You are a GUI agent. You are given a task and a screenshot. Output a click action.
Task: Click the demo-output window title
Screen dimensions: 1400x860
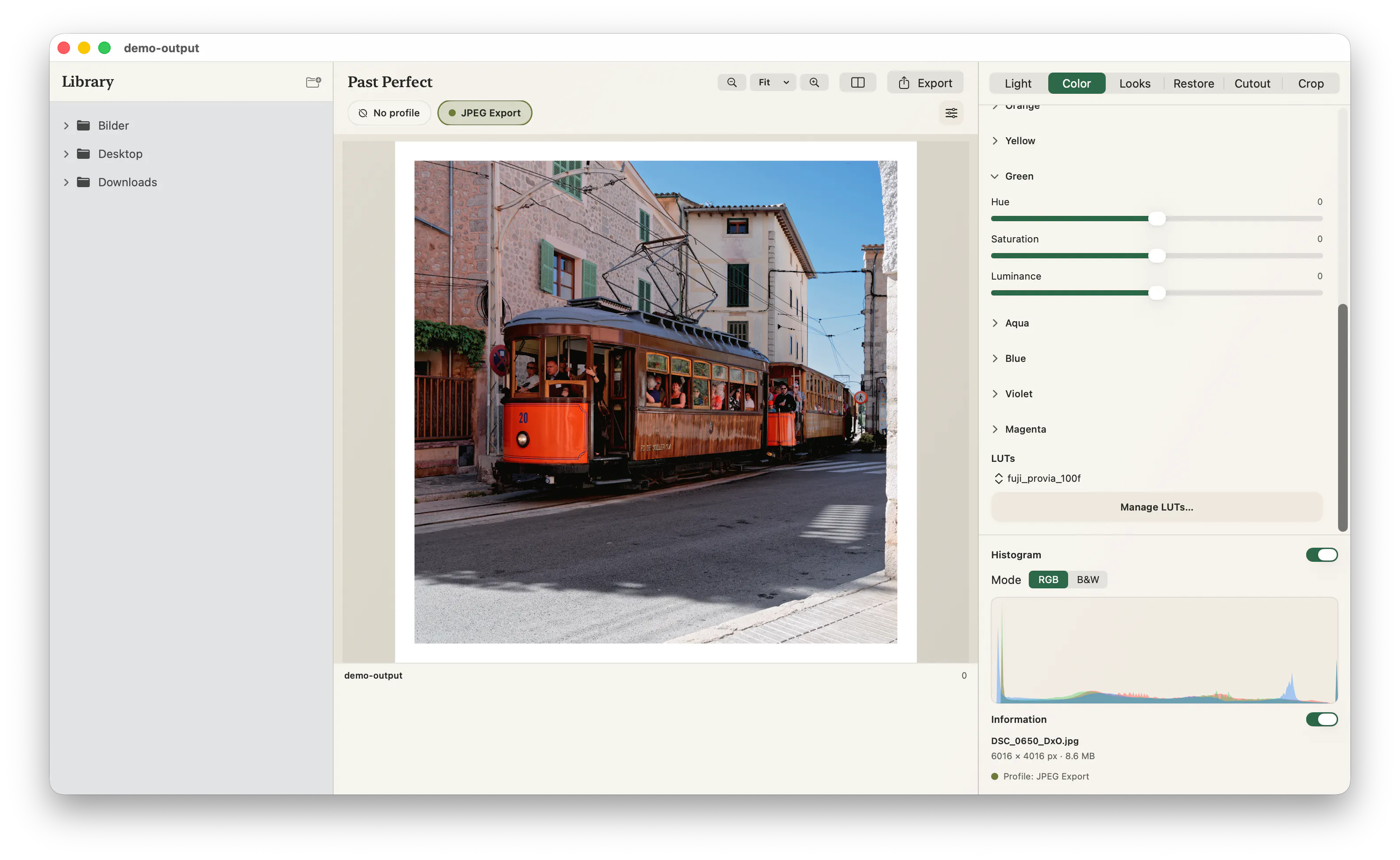coord(162,48)
